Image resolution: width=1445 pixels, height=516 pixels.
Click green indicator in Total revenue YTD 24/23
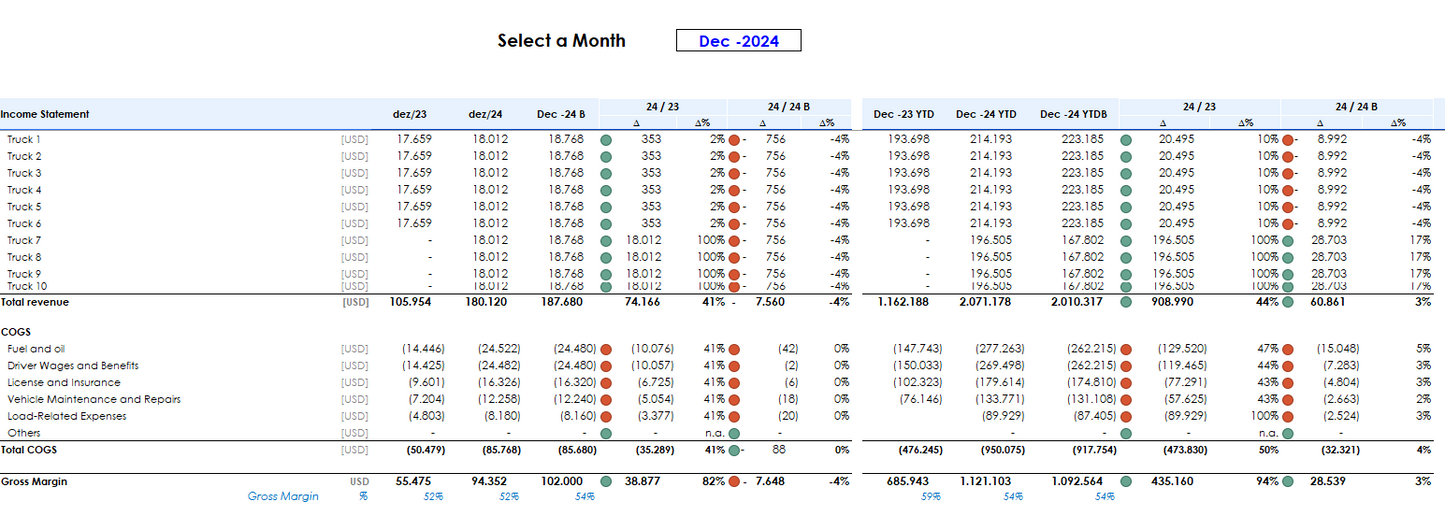point(1126,302)
